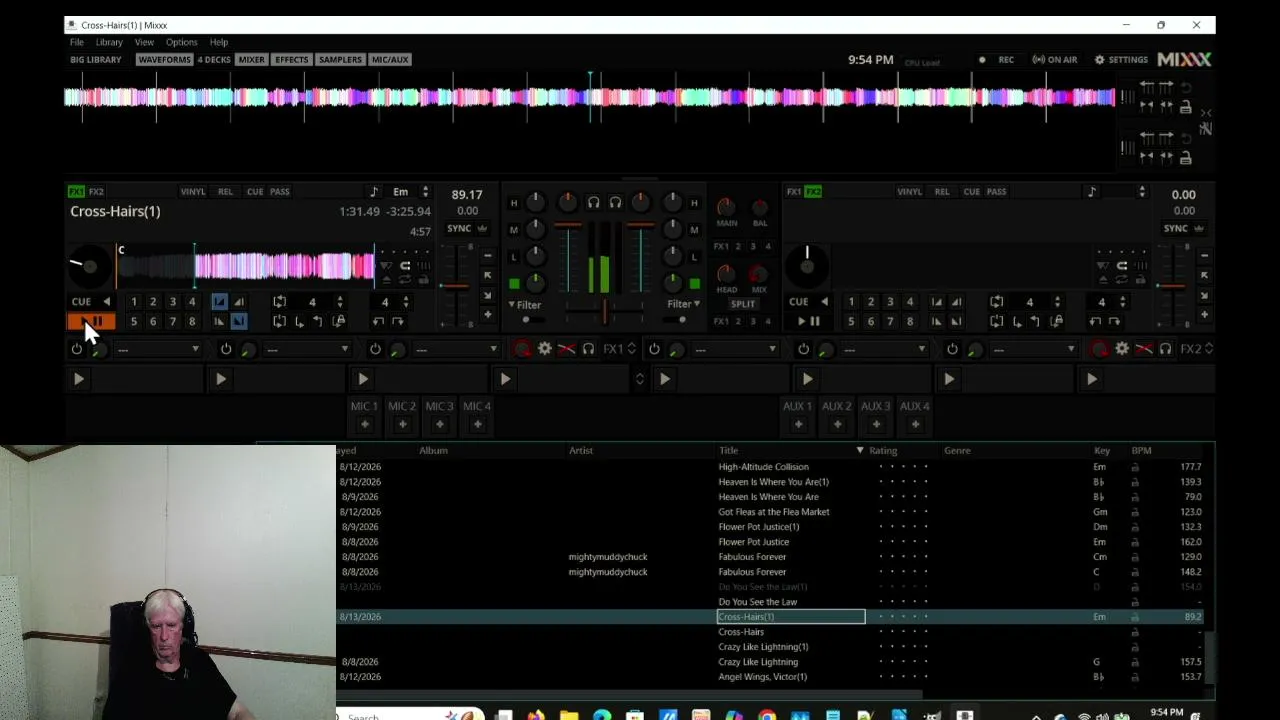This screenshot has width=1280, height=720.
Task: Click the beat jump backward button on deck 1
Action: point(378,321)
